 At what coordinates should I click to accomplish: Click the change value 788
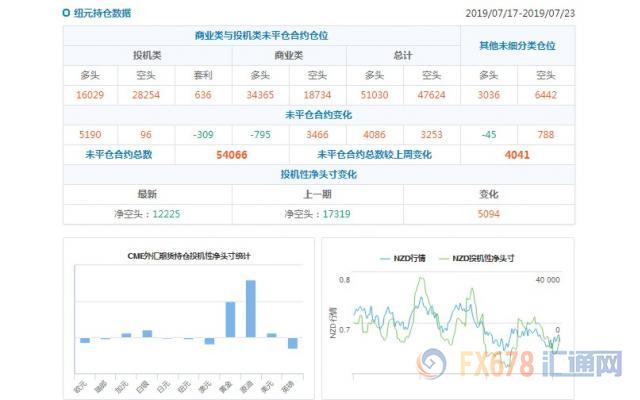pos(546,135)
